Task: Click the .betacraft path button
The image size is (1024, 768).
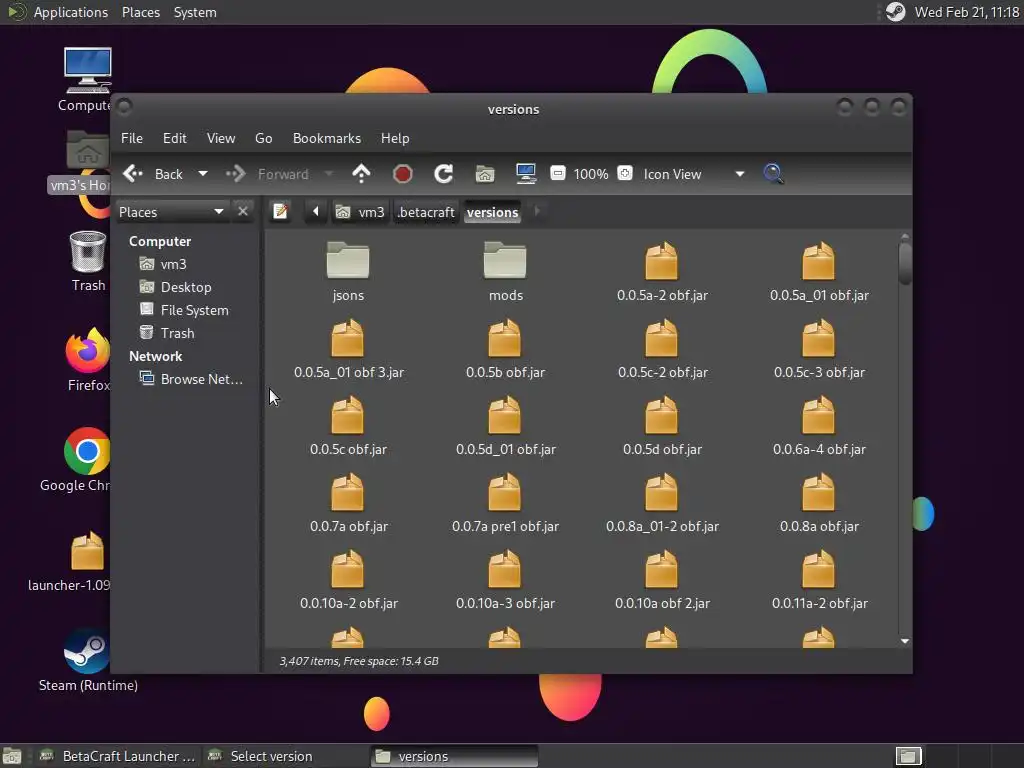Action: point(426,212)
